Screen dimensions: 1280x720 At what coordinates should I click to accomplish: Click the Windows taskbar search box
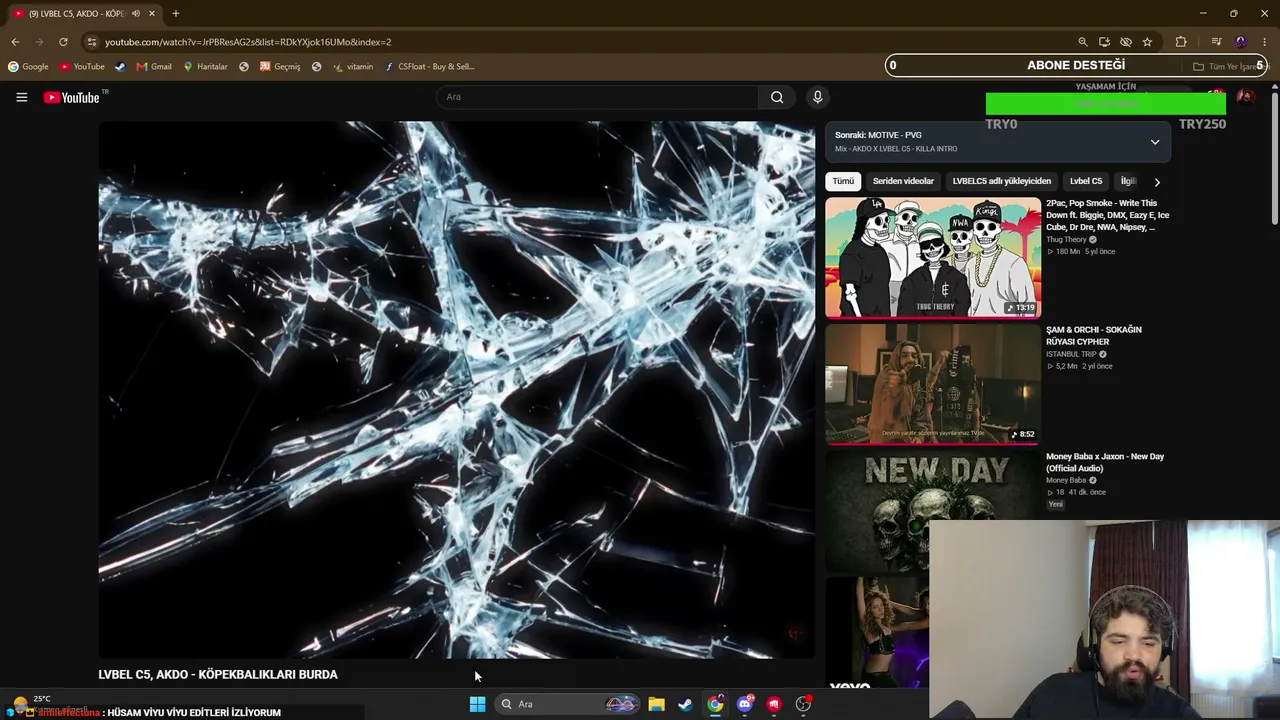(x=568, y=704)
